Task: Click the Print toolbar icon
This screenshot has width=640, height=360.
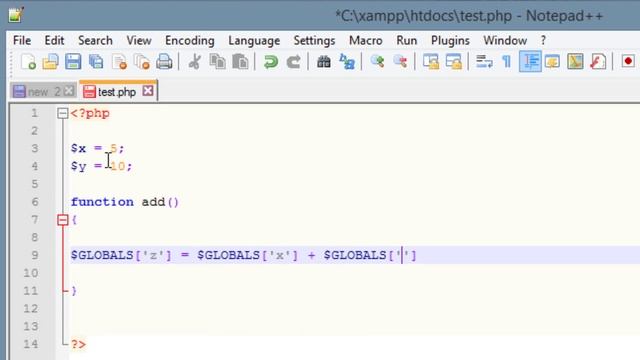Action: click(164, 62)
